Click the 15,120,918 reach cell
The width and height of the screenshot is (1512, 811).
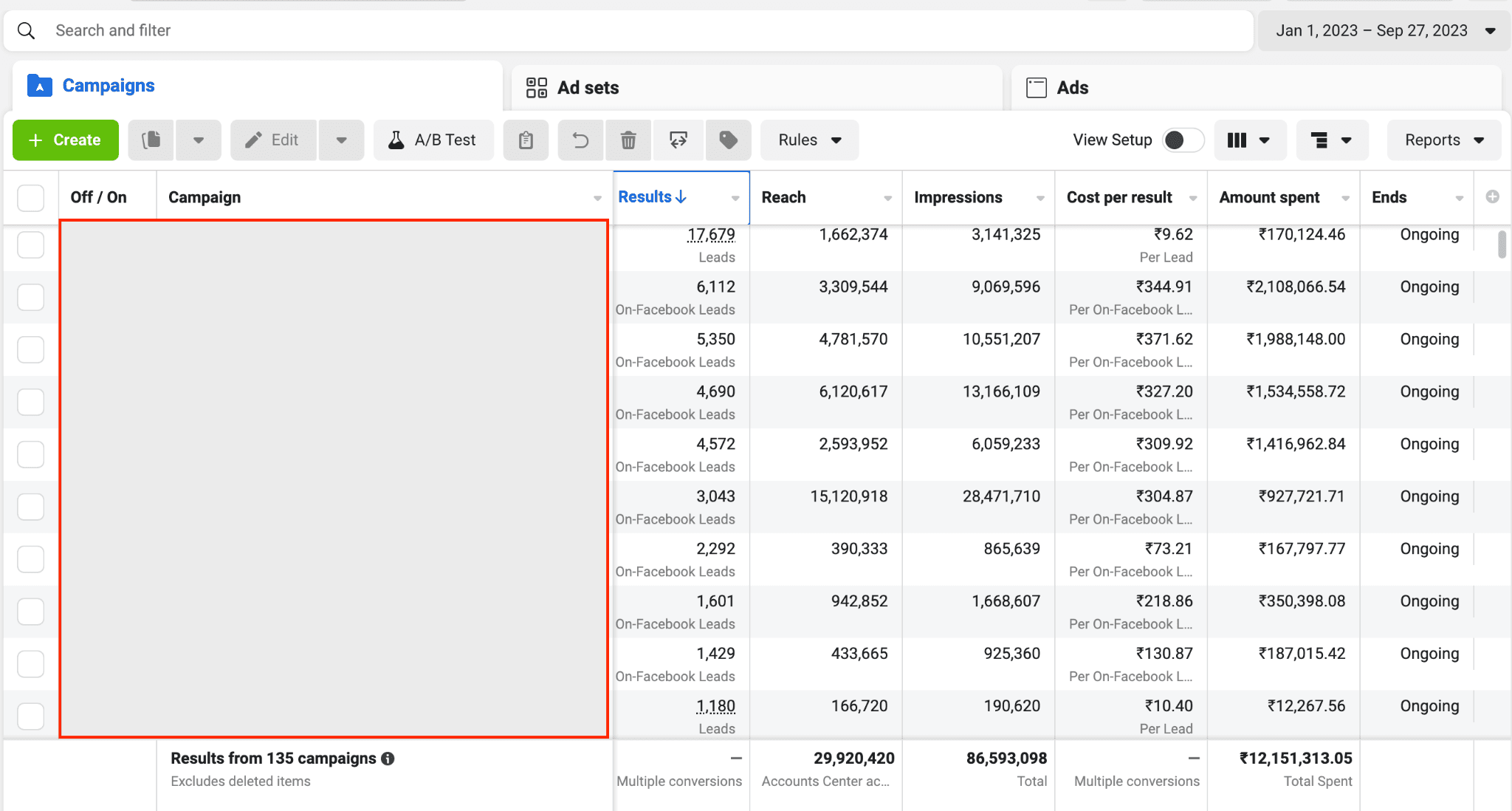(x=849, y=496)
